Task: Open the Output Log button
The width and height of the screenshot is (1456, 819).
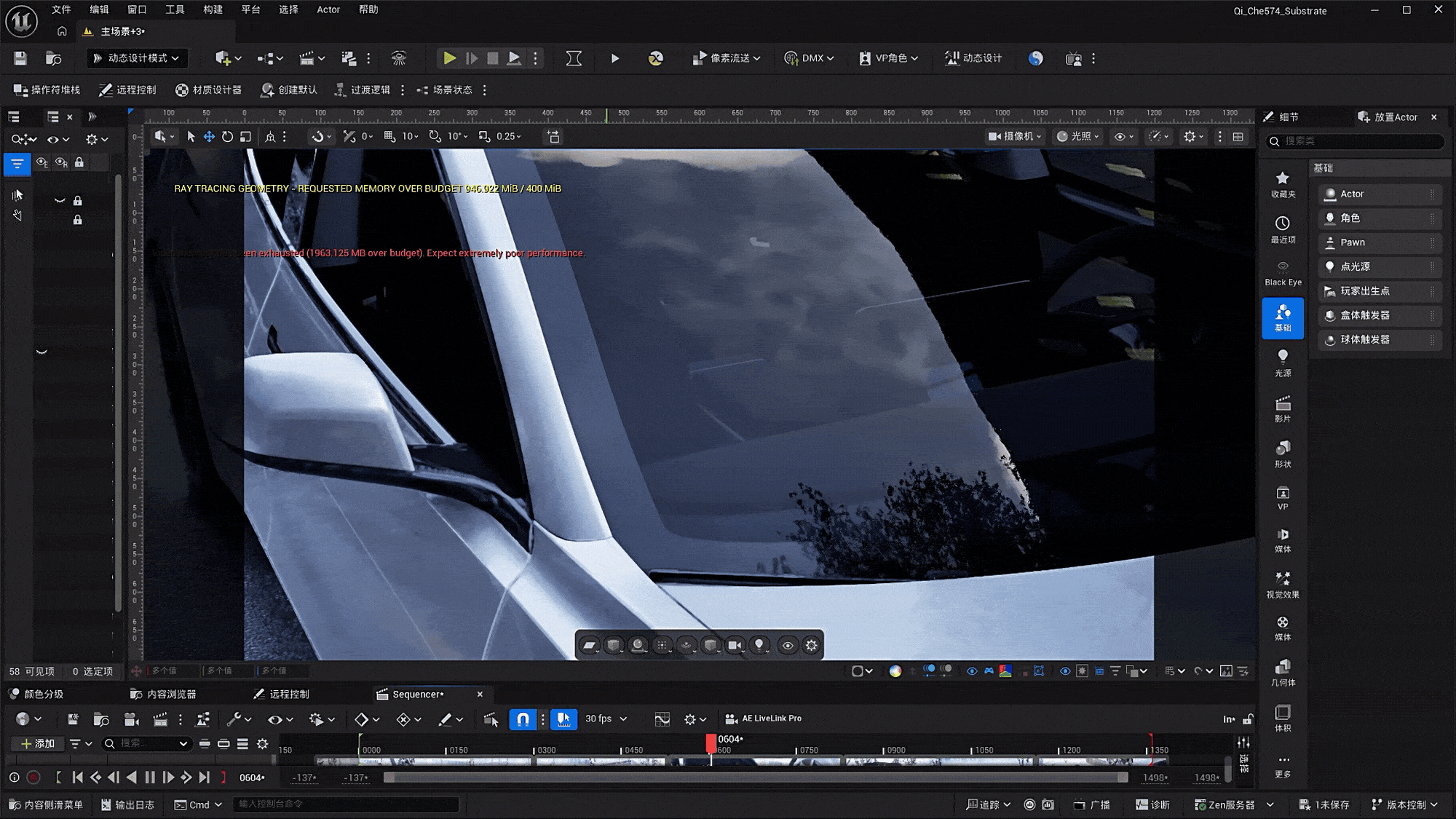Action: 128,804
